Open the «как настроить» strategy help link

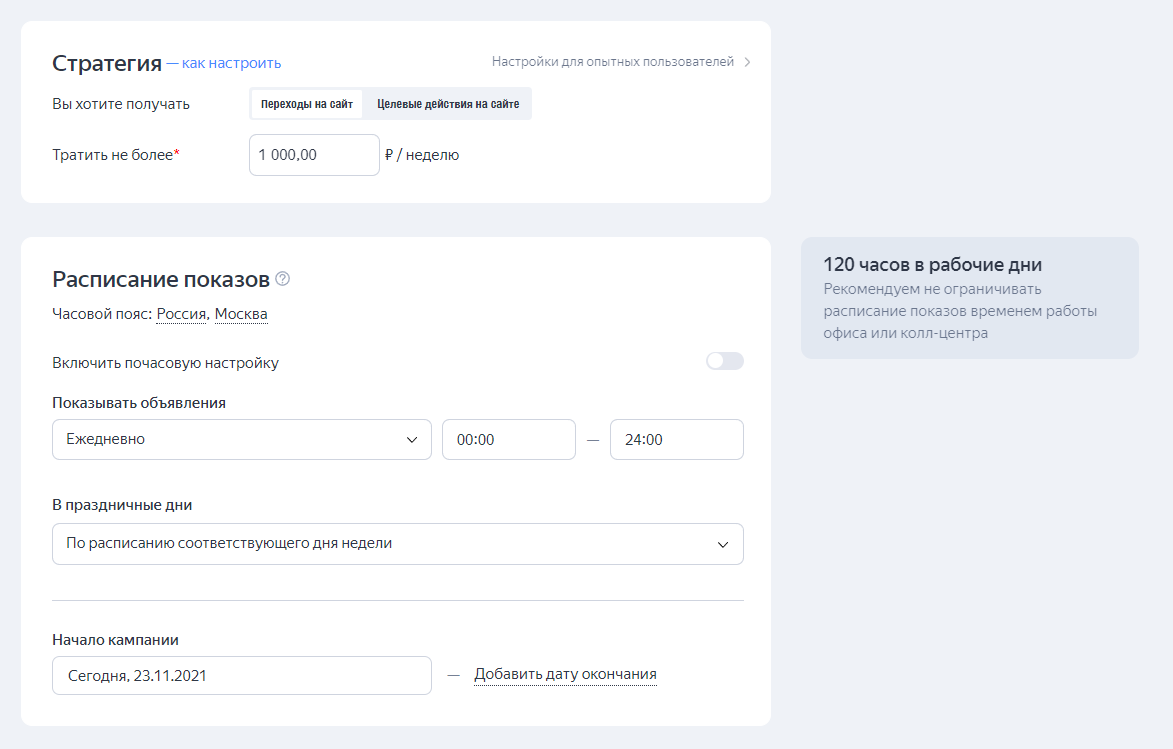[231, 64]
